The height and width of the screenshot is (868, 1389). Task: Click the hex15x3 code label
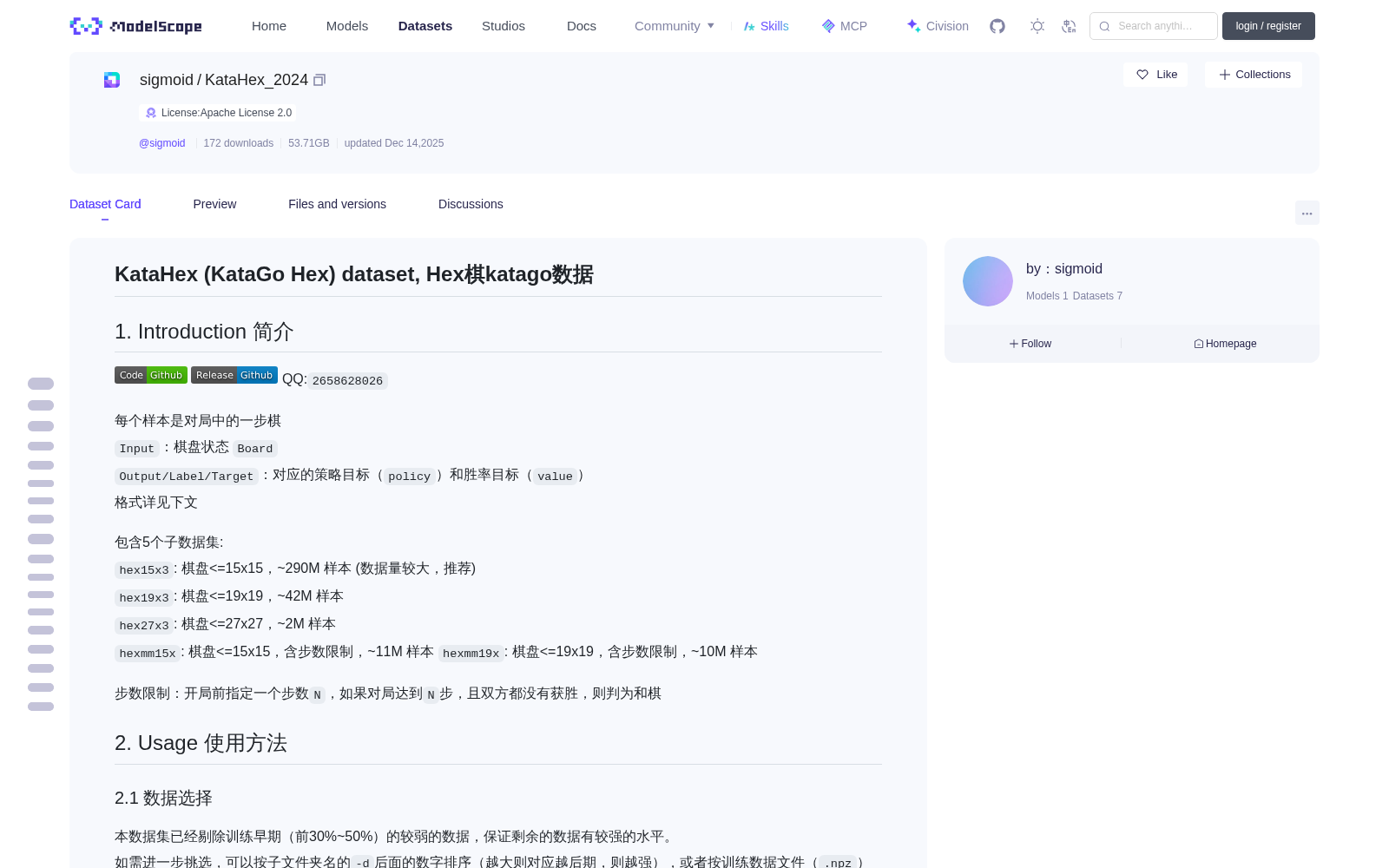[144, 570]
